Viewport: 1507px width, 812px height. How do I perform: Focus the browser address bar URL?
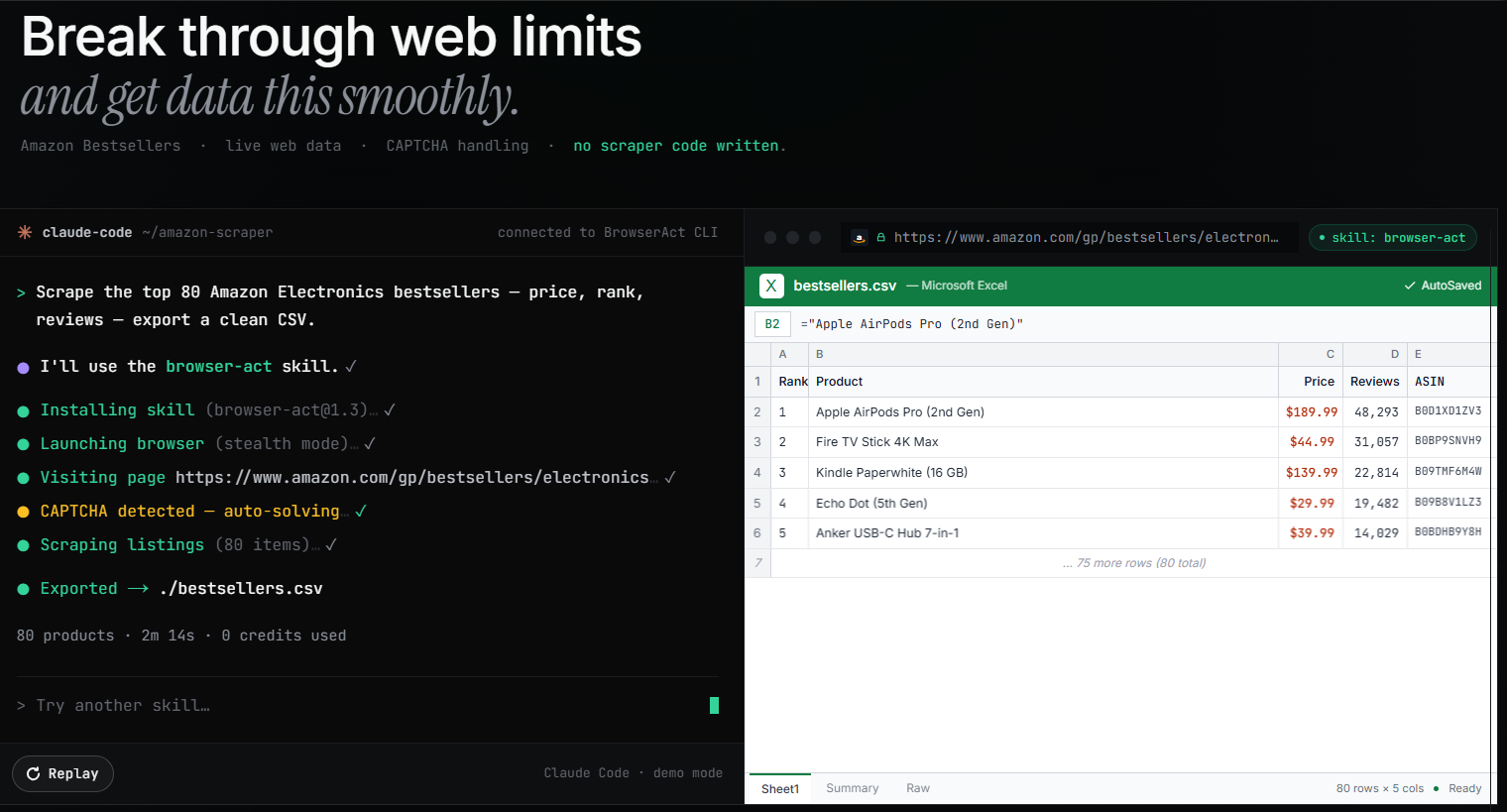[x=1086, y=238]
